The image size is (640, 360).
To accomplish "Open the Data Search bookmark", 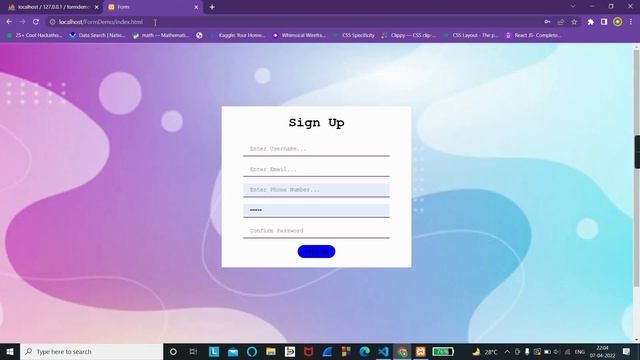I will [98, 36].
